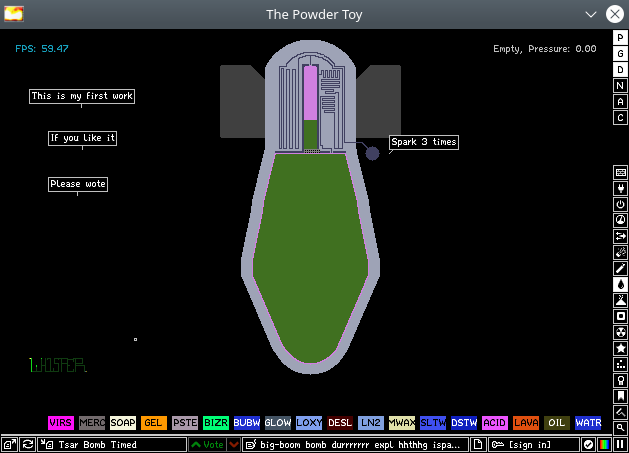Pause the simulation
This screenshot has height=453, width=629.
620,445
